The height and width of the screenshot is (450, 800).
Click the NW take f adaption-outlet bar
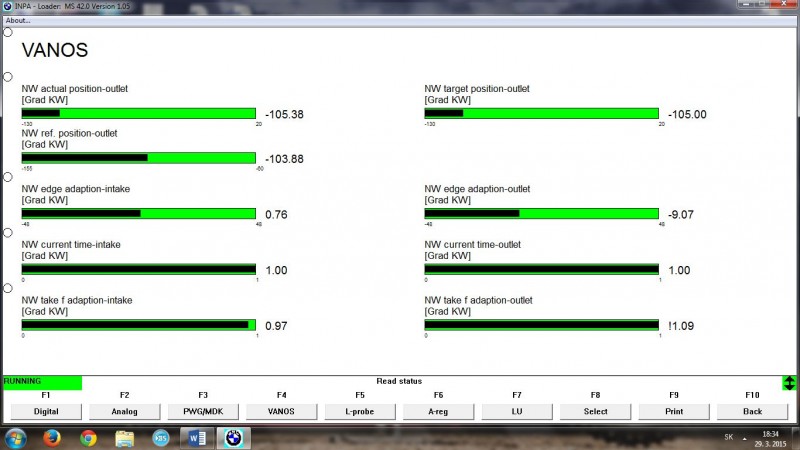coord(541,325)
